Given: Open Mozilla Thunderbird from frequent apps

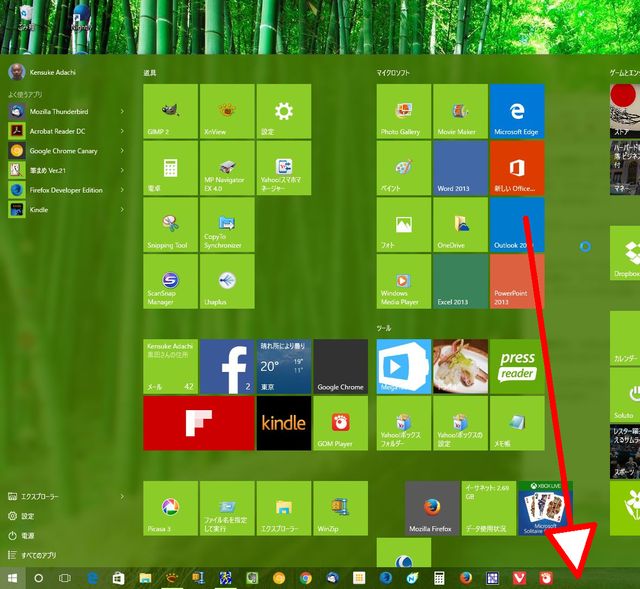Looking at the screenshot, I should tap(59, 111).
